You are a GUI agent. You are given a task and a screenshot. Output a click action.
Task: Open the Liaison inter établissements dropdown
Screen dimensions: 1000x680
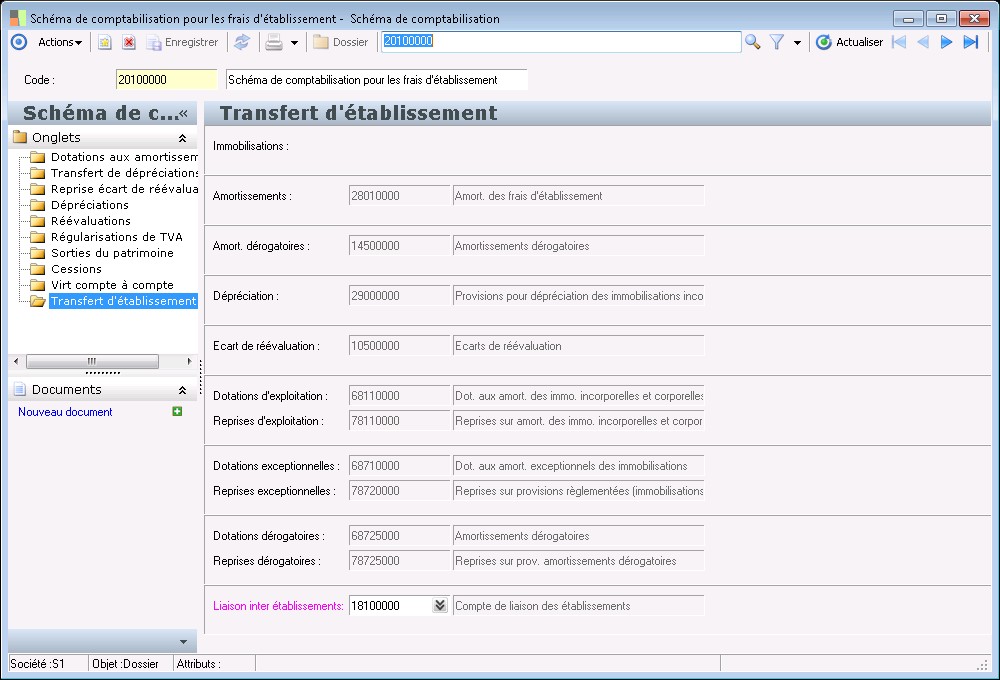(439, 606)
